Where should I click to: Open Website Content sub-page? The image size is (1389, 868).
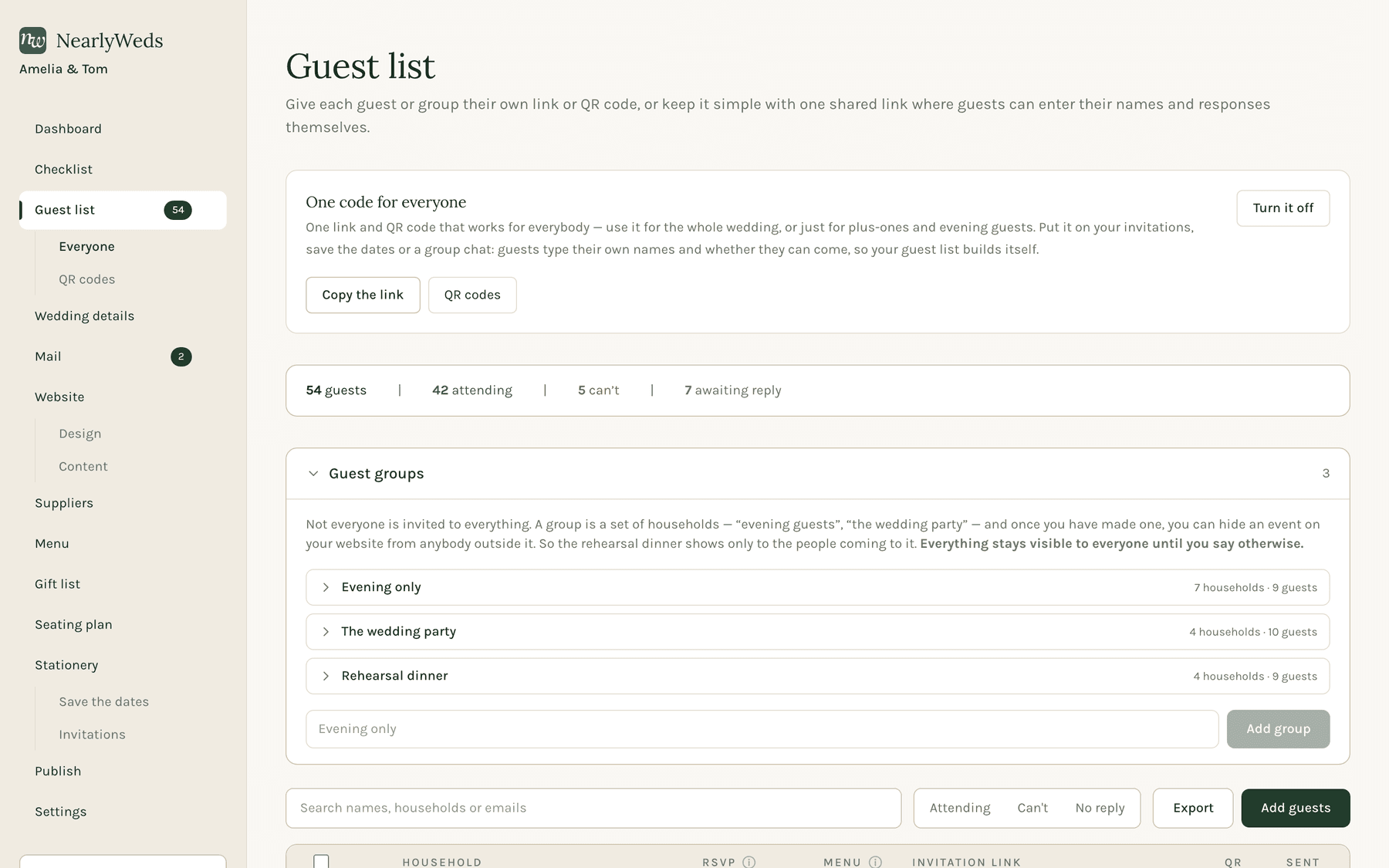coord(83,466)
